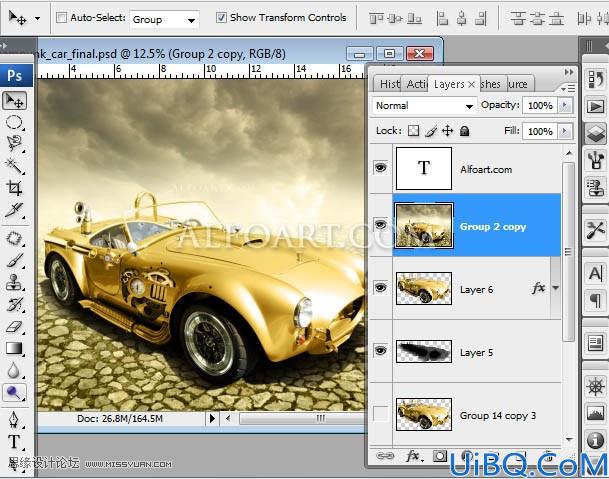Click the Ps logo at toolbox top

tap(16, 76)
